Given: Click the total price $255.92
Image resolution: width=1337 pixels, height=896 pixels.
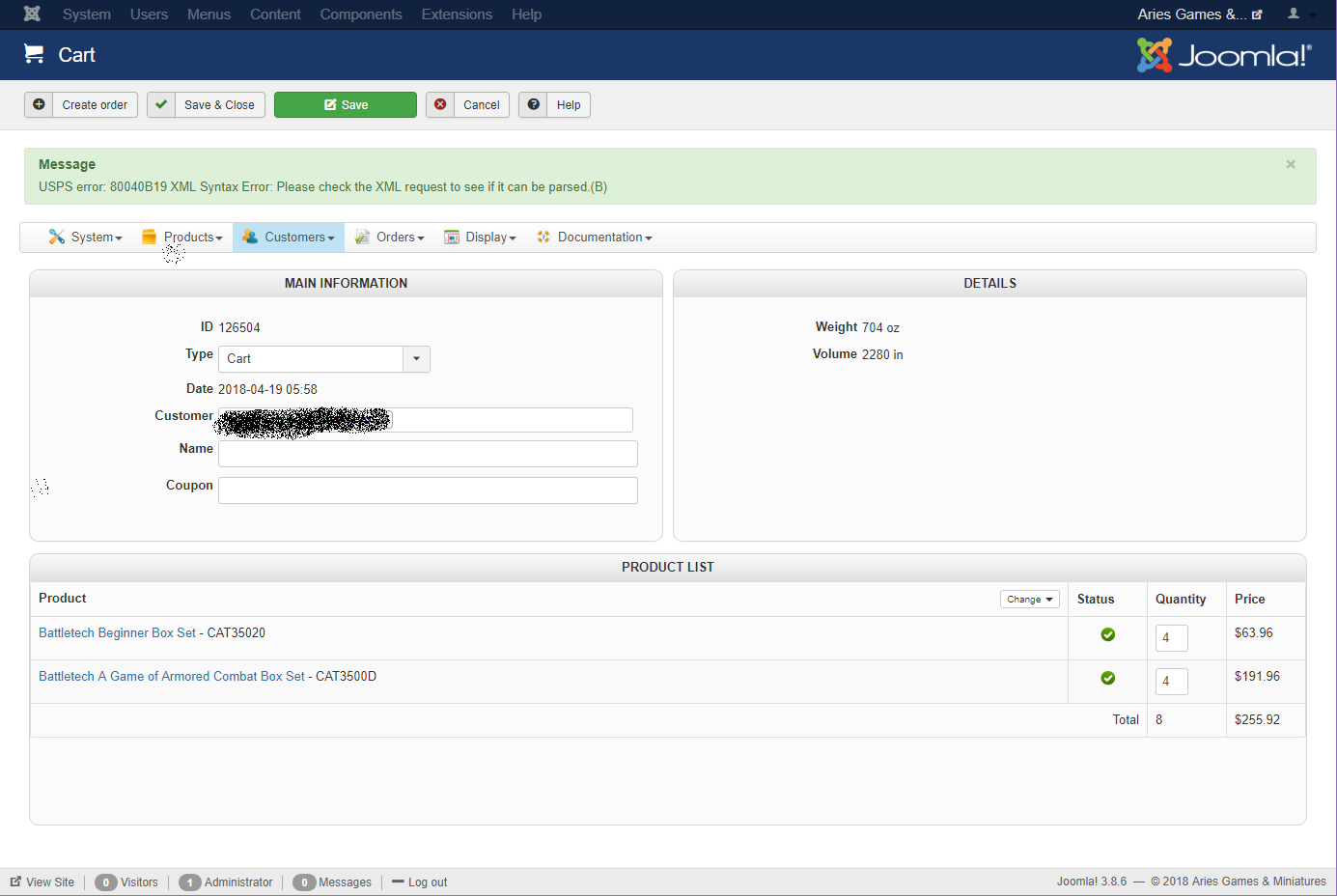Looking at the screenshot, I should pos(1257,720).
